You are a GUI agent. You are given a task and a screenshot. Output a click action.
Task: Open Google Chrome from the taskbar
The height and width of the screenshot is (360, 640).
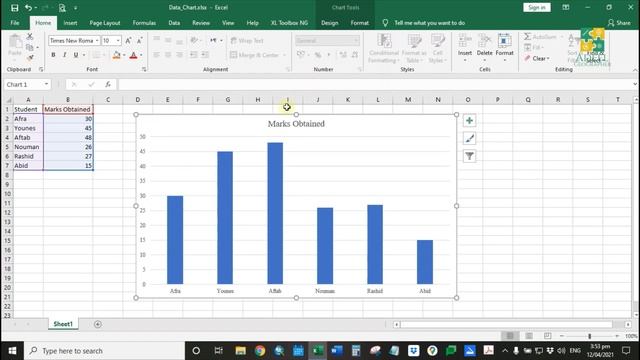260,351
